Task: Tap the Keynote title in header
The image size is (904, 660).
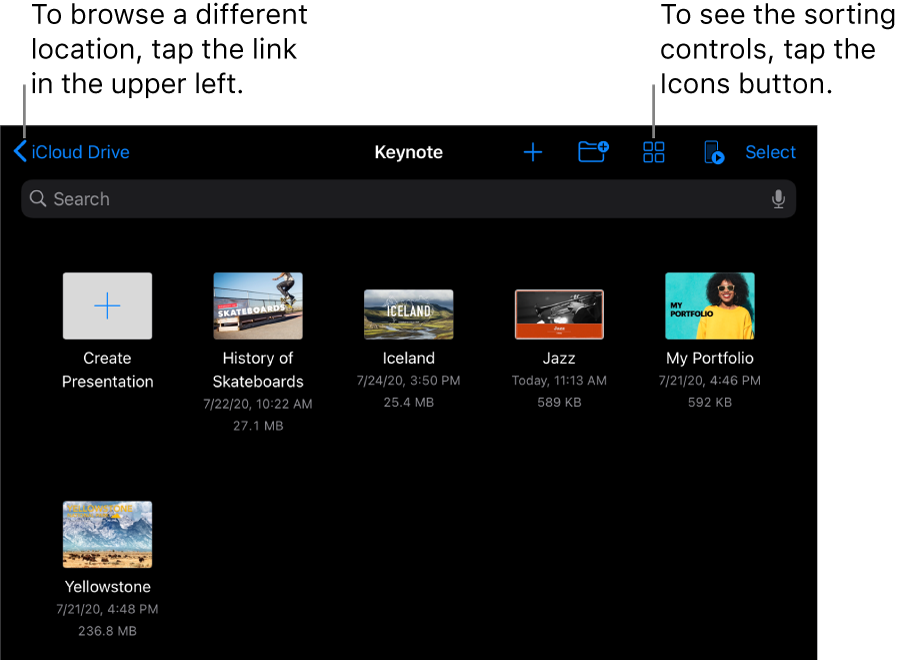Action: pyautogui.click(x=408, y=152)
